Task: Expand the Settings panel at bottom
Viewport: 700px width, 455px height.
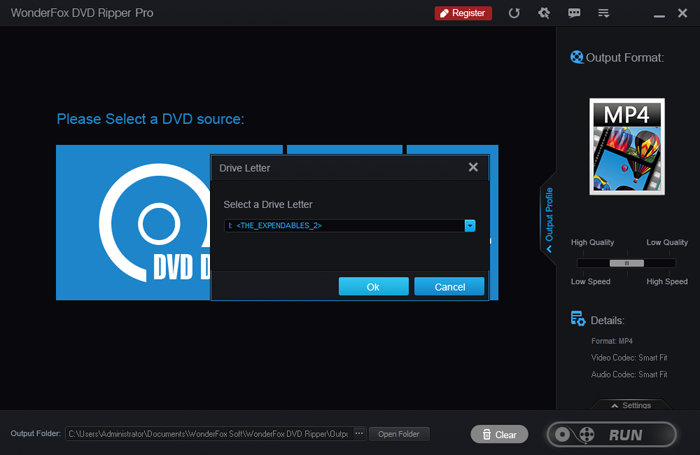Action: tap(631, 405)
